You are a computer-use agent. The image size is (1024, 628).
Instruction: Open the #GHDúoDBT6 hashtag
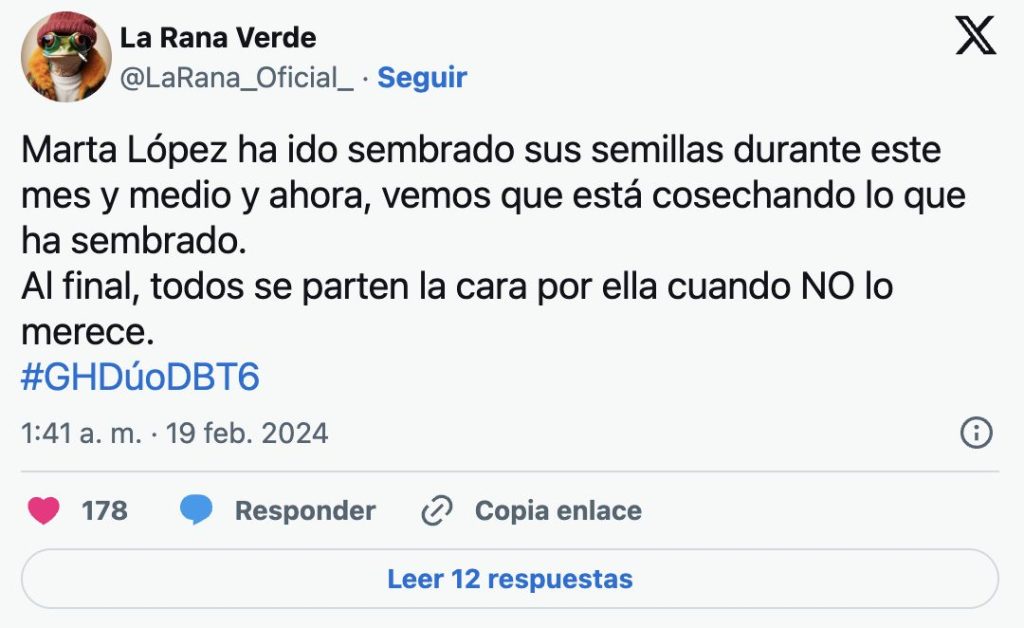point(140,377)
